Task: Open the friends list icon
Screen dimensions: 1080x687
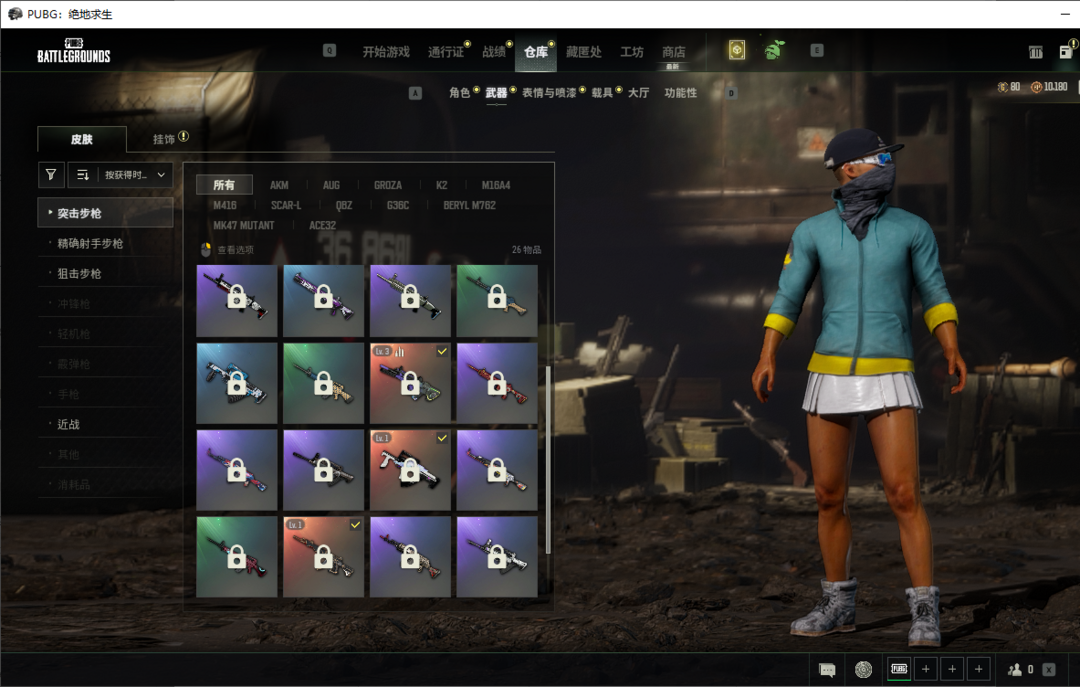Action: [x=1015, y=669]
